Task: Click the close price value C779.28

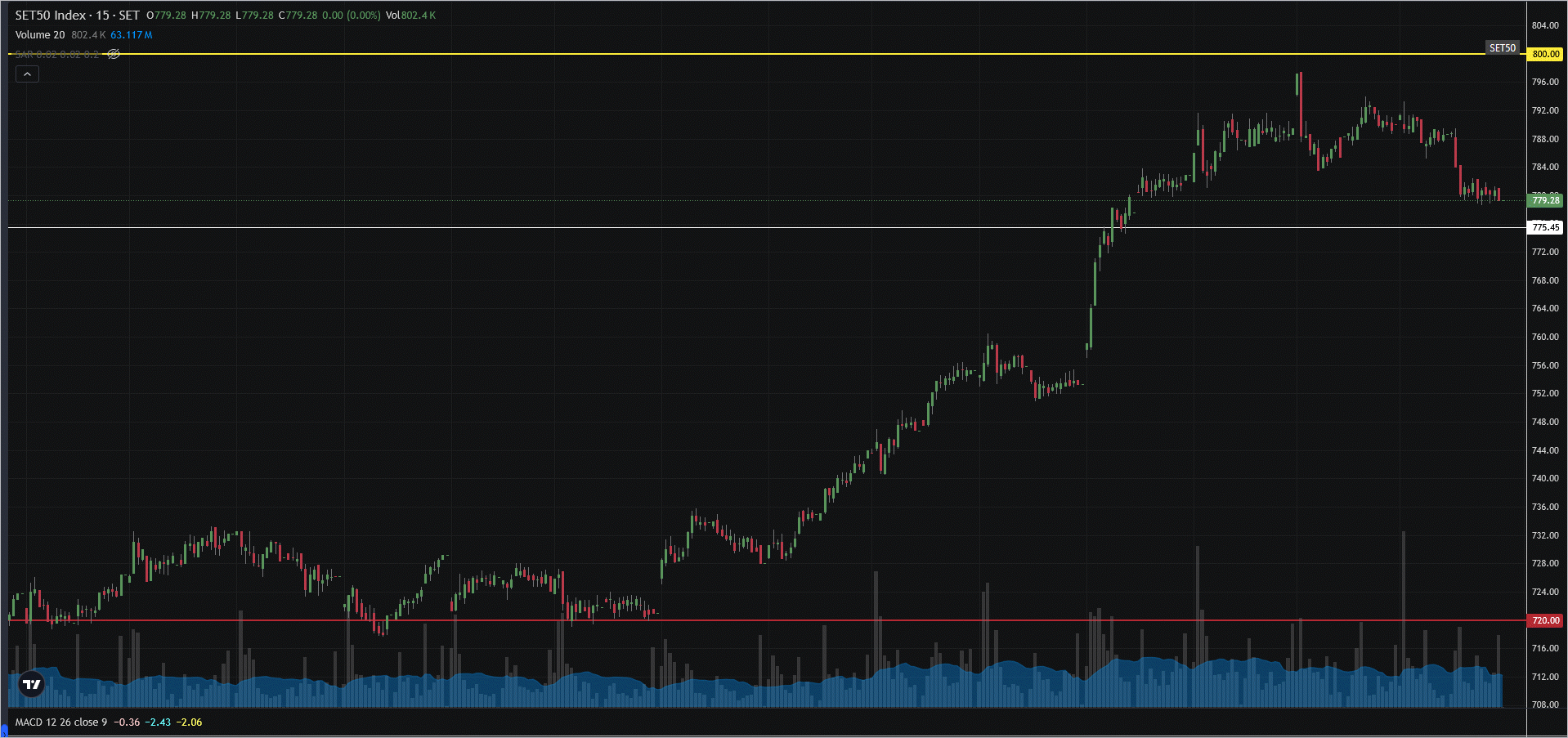Action: coord(298,16)
